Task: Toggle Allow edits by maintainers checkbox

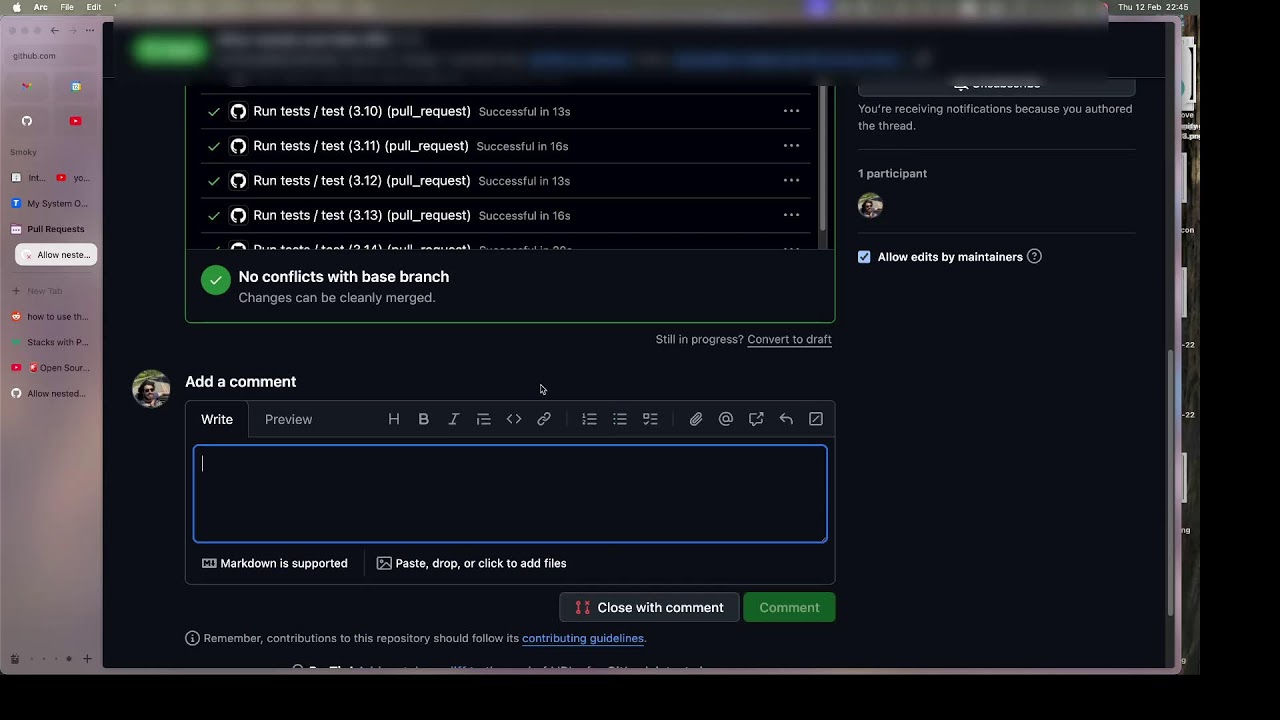Action: (x=864, y=257)
